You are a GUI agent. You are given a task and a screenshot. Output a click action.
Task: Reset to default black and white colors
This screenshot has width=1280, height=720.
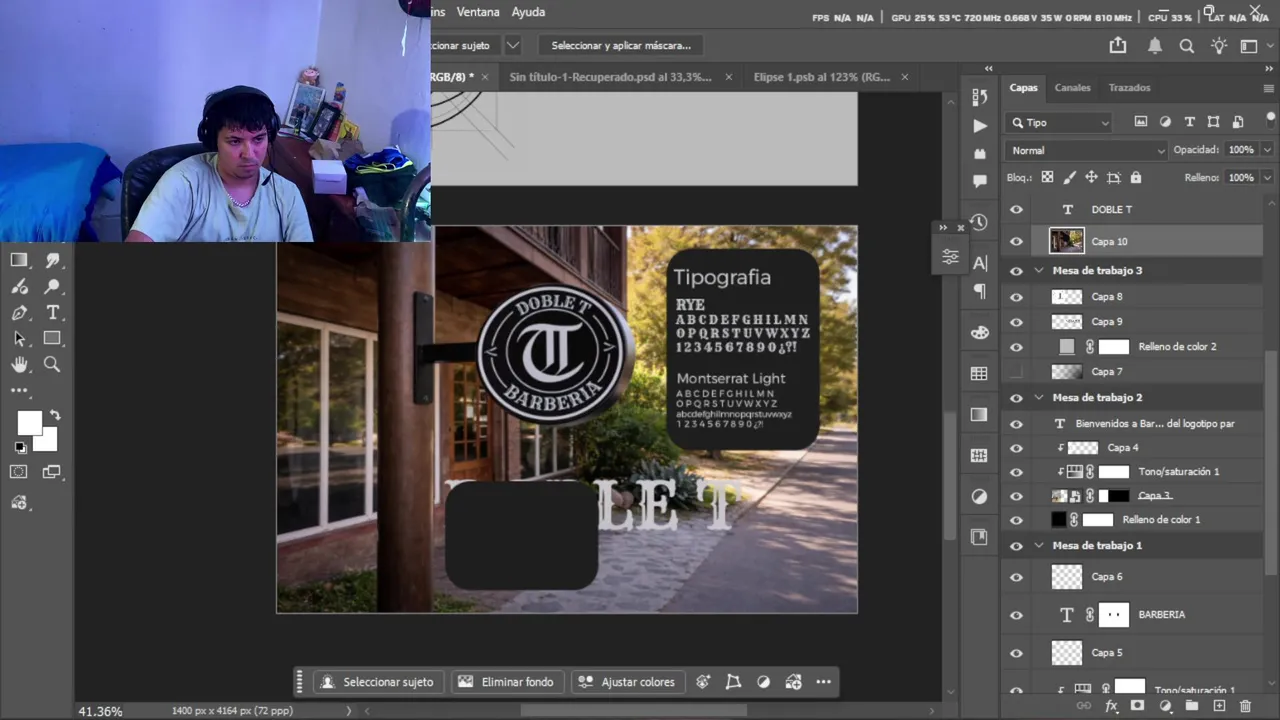click(x=19, y=448)
